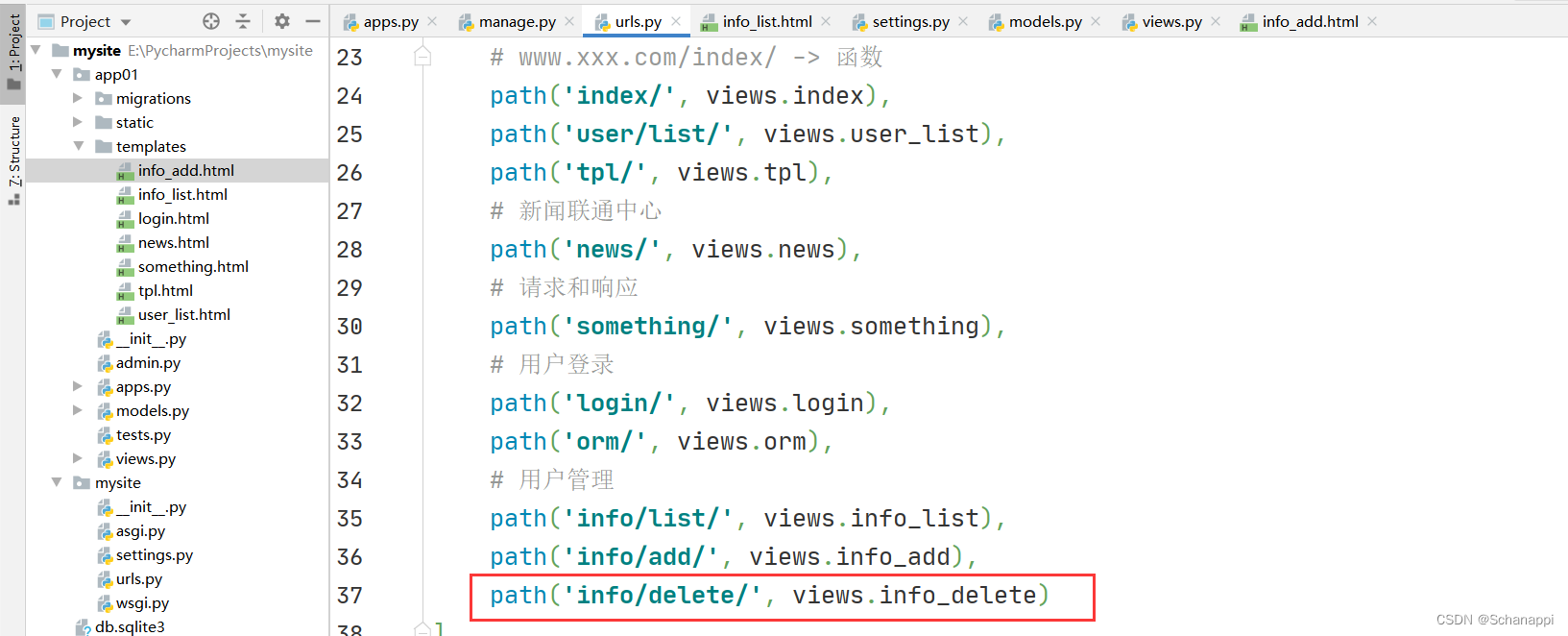Expand the models.py tree node arrow

pos(78,410)
